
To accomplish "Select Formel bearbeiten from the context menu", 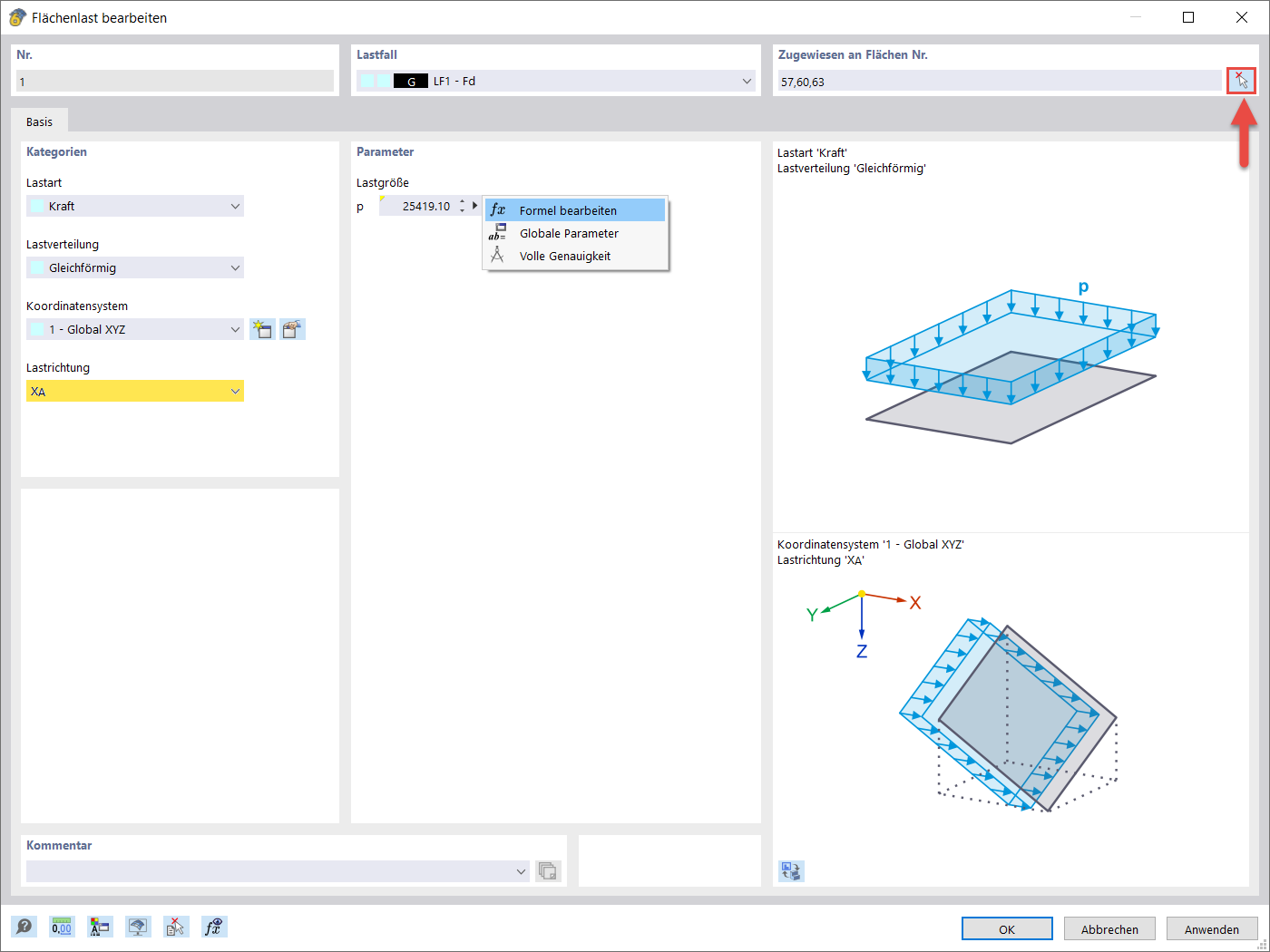I will pos(575,210).
